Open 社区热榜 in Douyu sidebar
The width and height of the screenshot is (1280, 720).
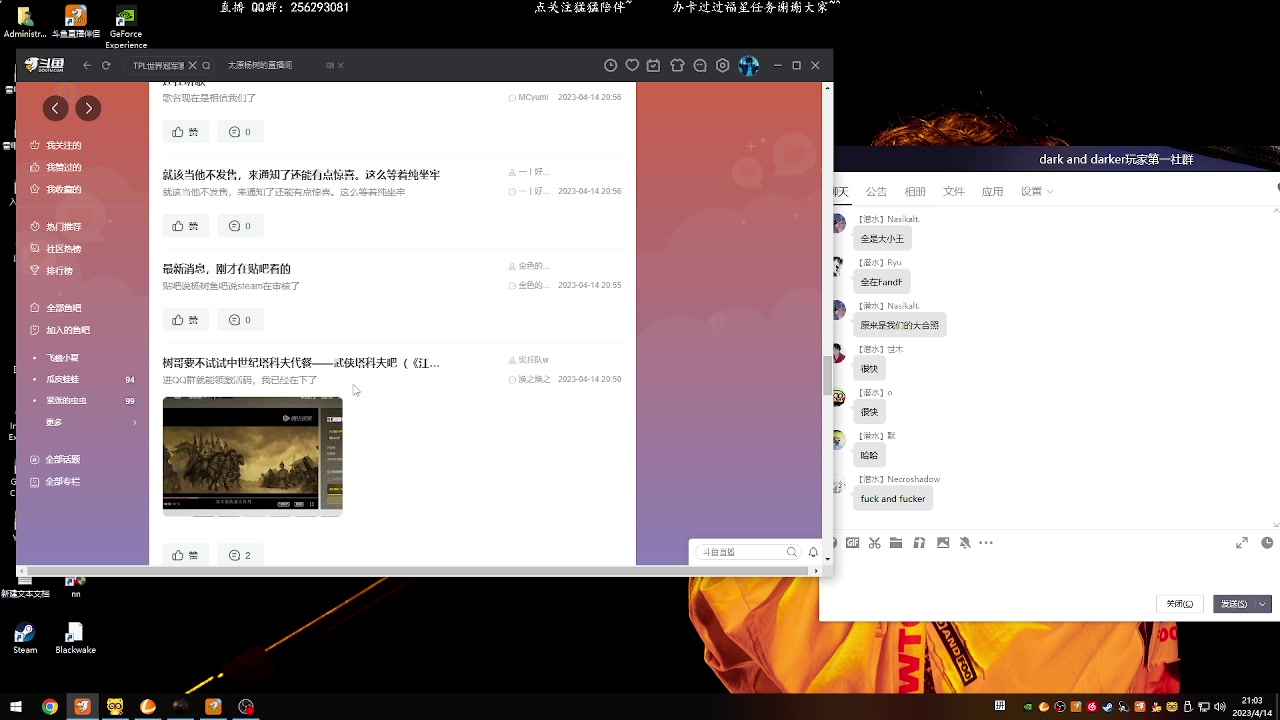tap(63, 249)
